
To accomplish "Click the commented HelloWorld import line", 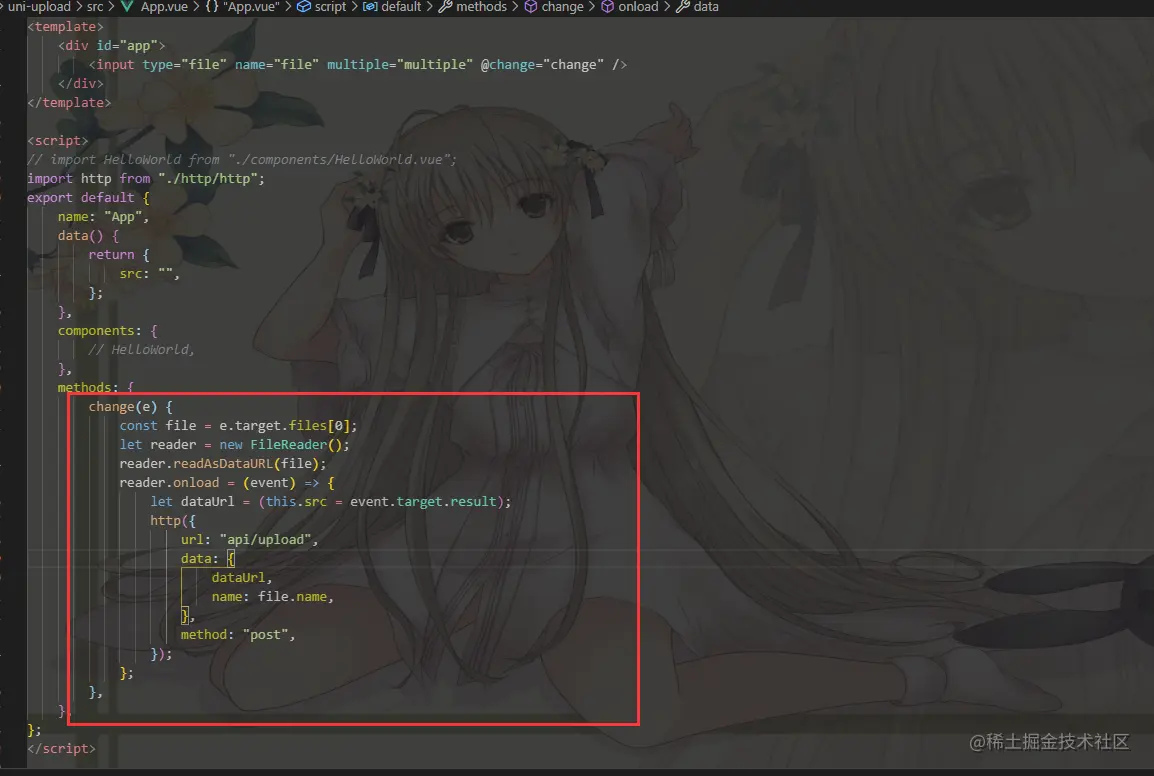I will (x=242, y=160).
